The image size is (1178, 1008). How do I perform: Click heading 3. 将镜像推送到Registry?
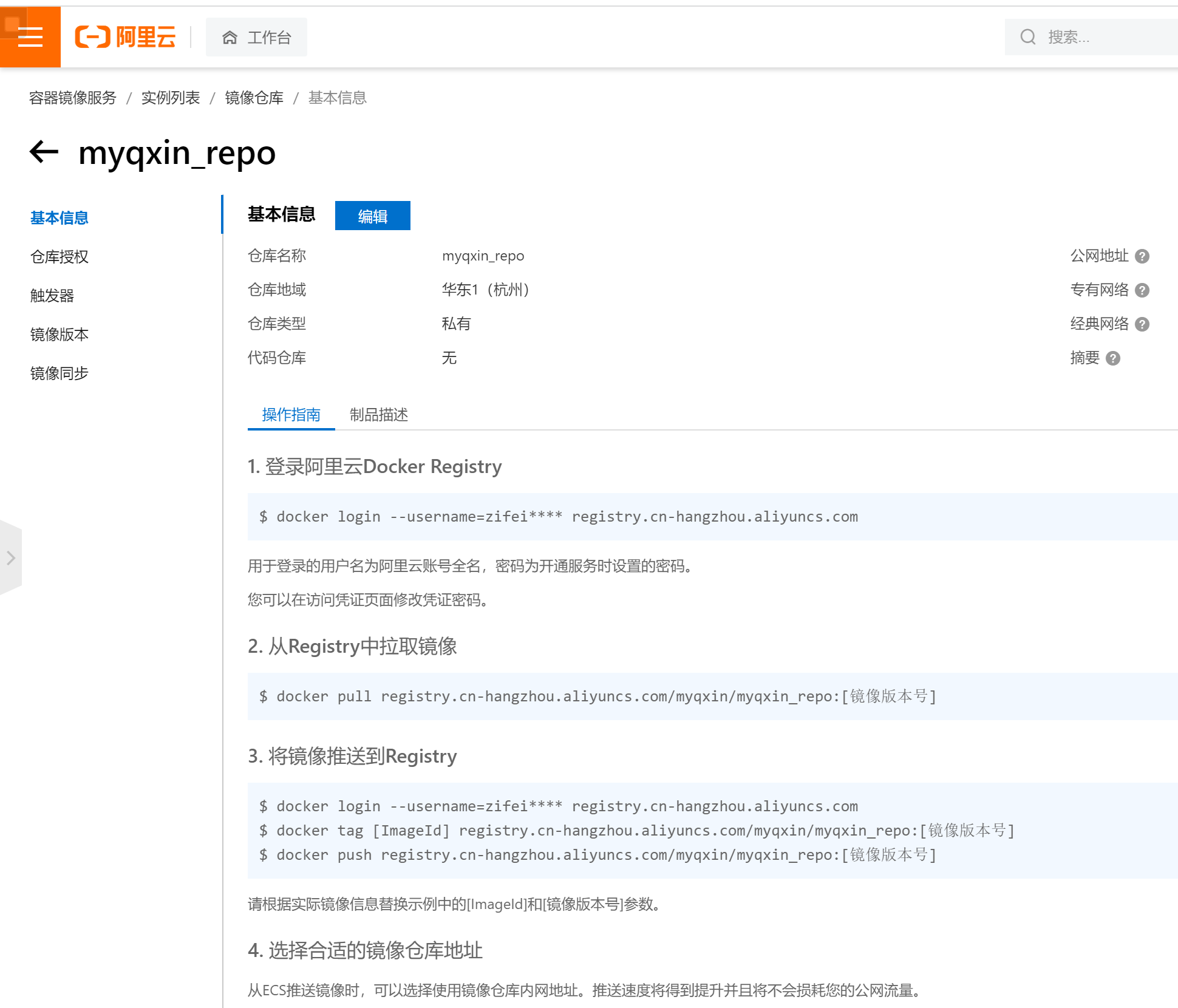point(352,756)
